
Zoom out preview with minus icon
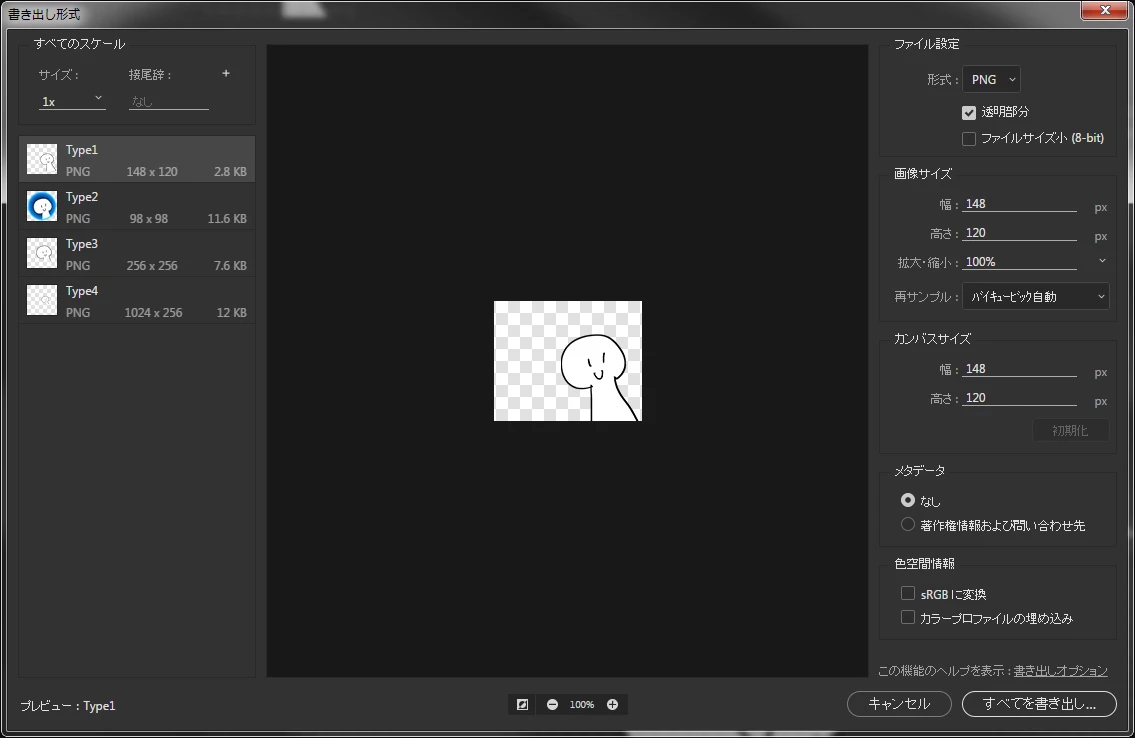click(552, 704)
